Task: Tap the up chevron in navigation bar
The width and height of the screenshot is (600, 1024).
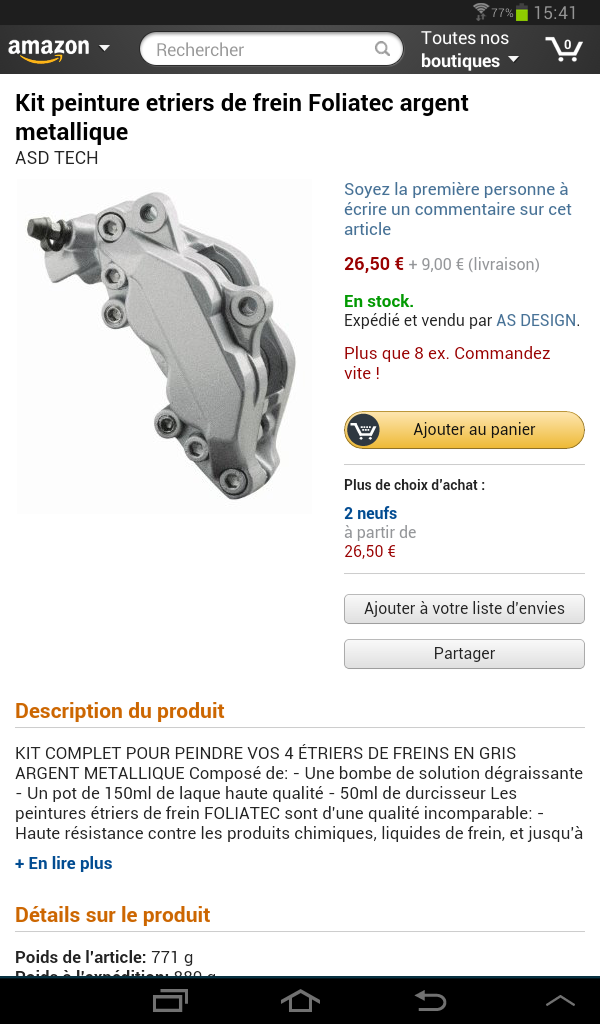Action: click(560, 1000)
